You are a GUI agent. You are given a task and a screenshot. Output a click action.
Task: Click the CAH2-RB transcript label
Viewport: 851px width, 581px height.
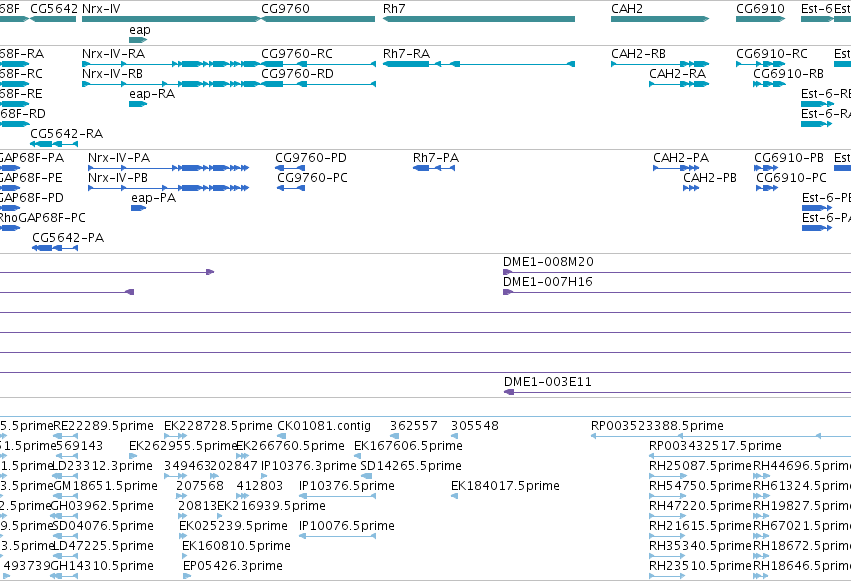(x=638, y=54)
